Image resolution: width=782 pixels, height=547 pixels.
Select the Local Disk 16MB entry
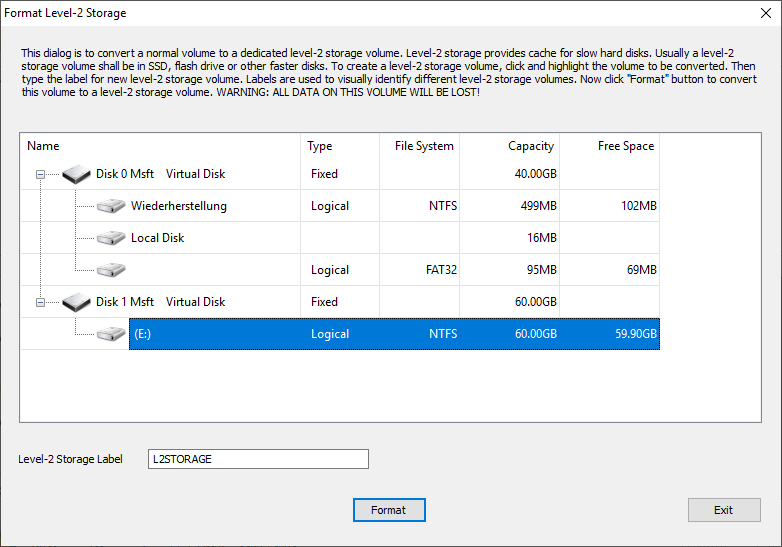(158, 238)
